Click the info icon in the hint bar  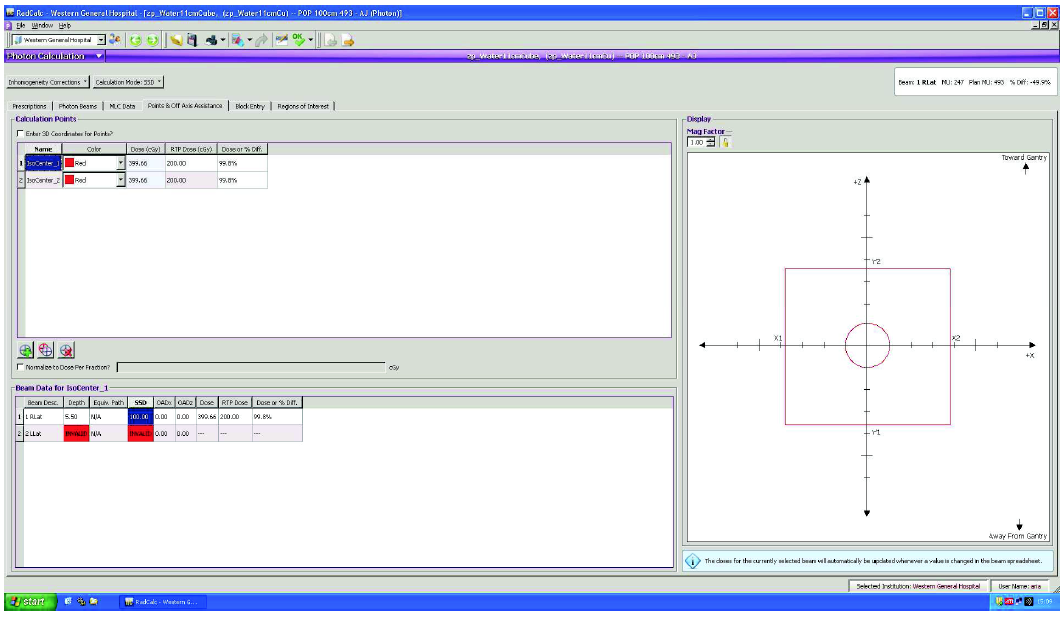coord(693,561)
